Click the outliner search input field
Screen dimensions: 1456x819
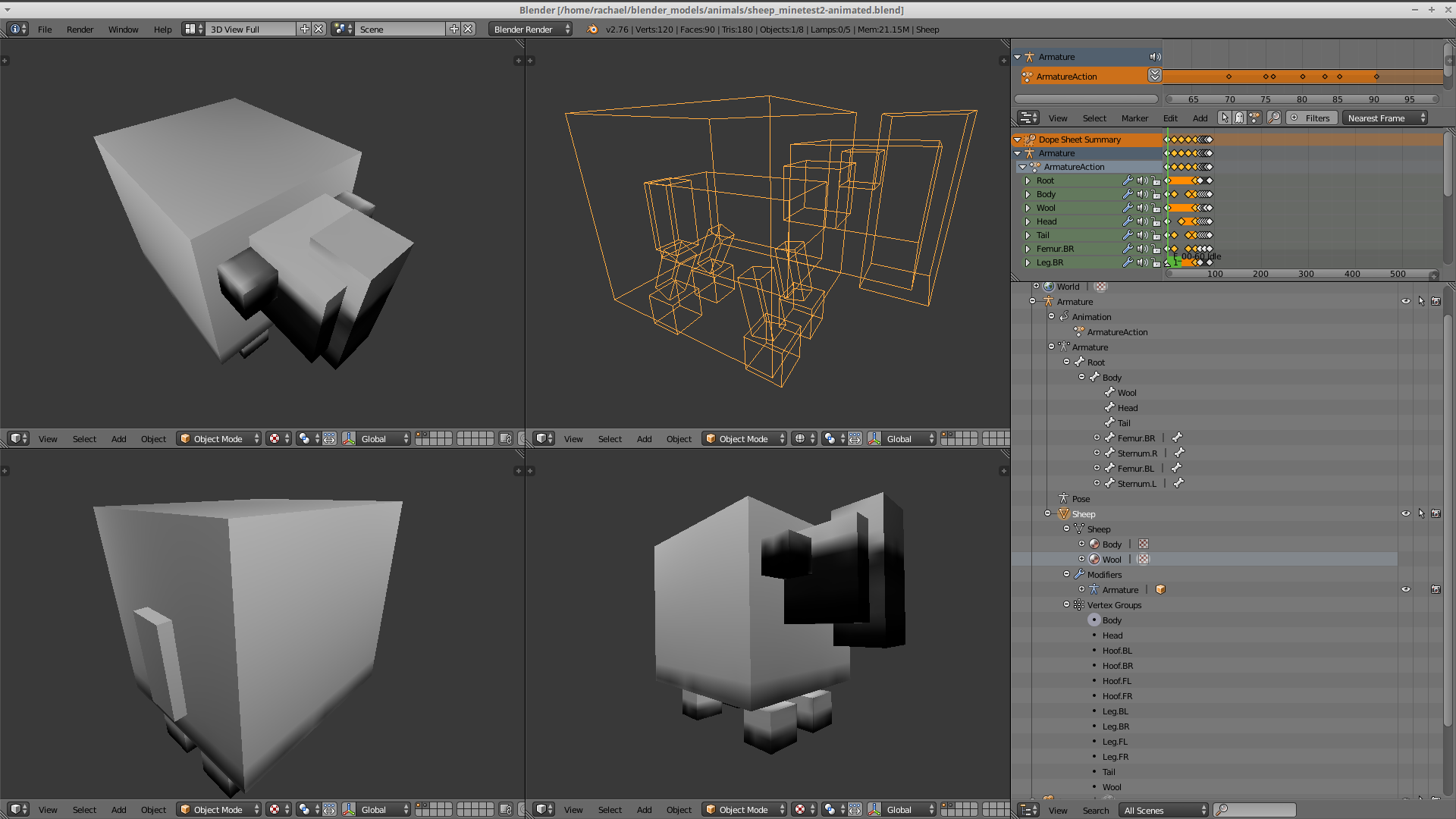(1259, 810)
